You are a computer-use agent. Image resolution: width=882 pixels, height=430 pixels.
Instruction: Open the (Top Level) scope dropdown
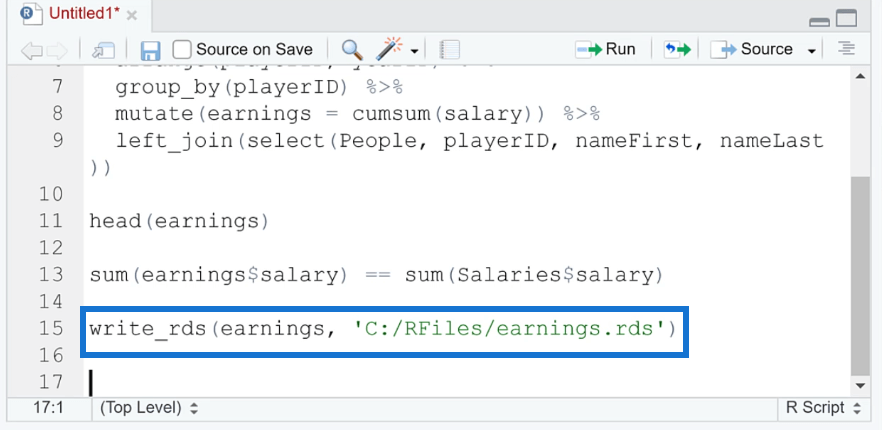click(x=148, y=408)
